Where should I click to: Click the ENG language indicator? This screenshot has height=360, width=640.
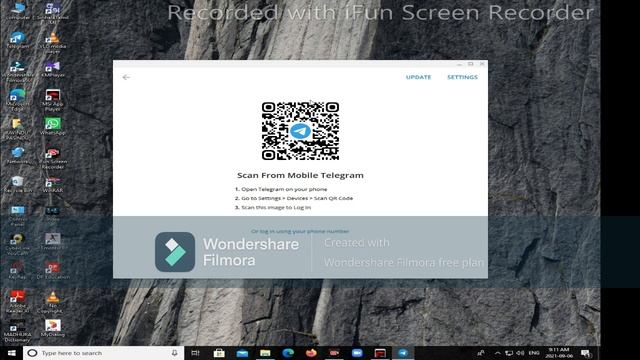coord(534,353)
